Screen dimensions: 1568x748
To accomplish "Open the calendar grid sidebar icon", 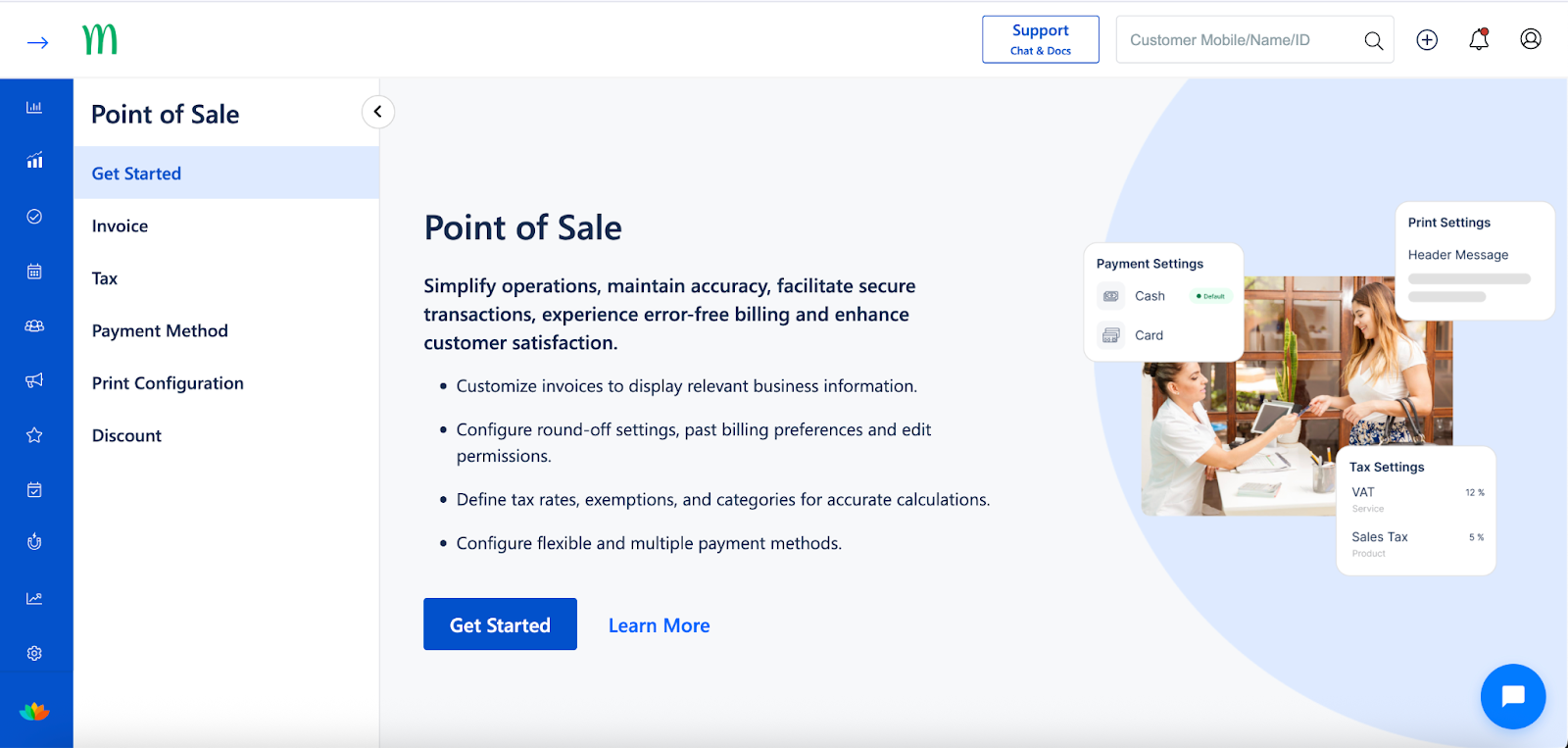I will 34,272.
